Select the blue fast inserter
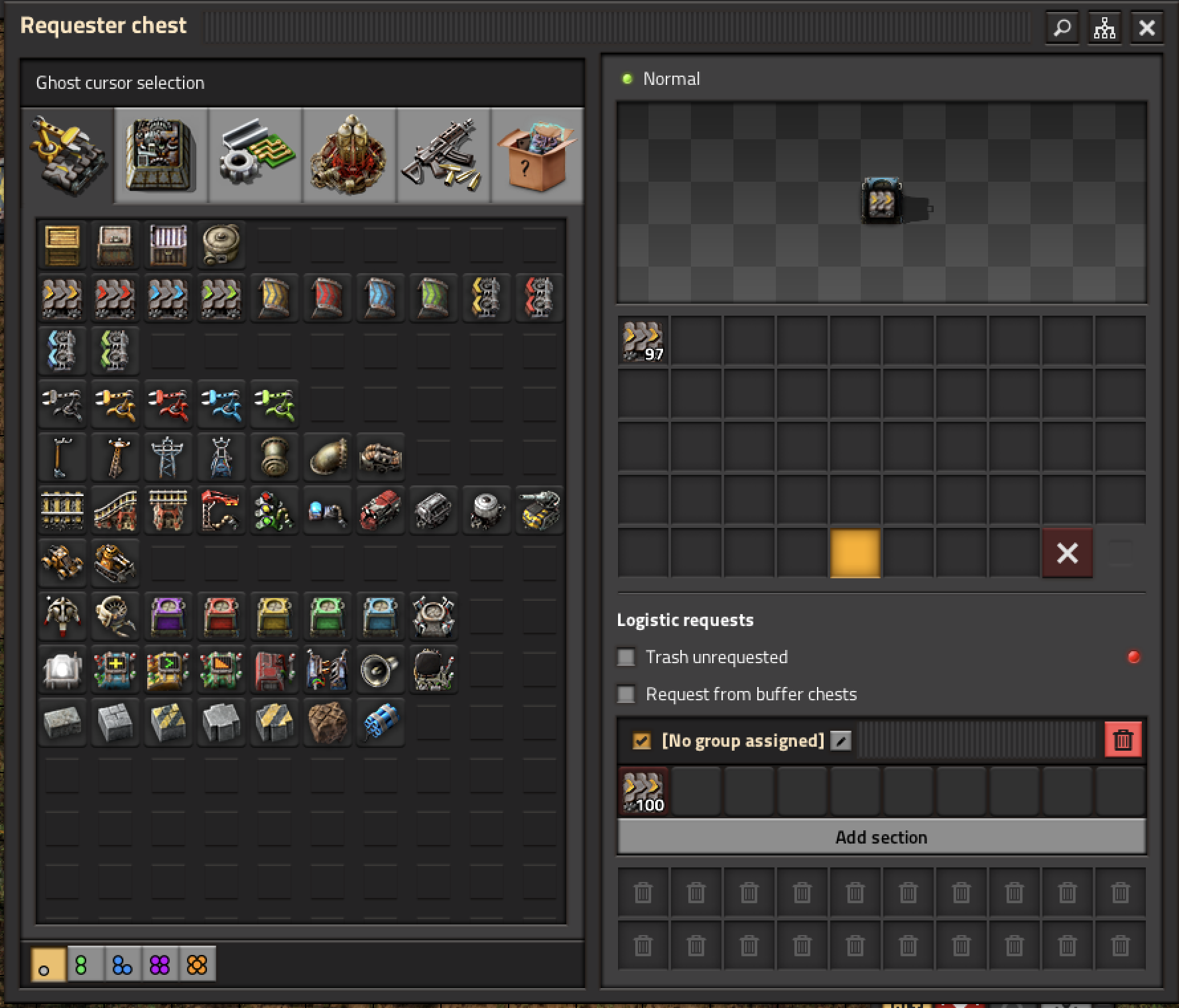The image size is (1179, 1008). pos(221,404)
